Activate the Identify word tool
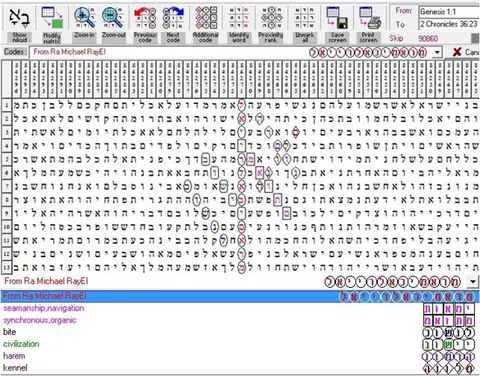The width and height of the screenshot is (480, 376). coord(239,18)
